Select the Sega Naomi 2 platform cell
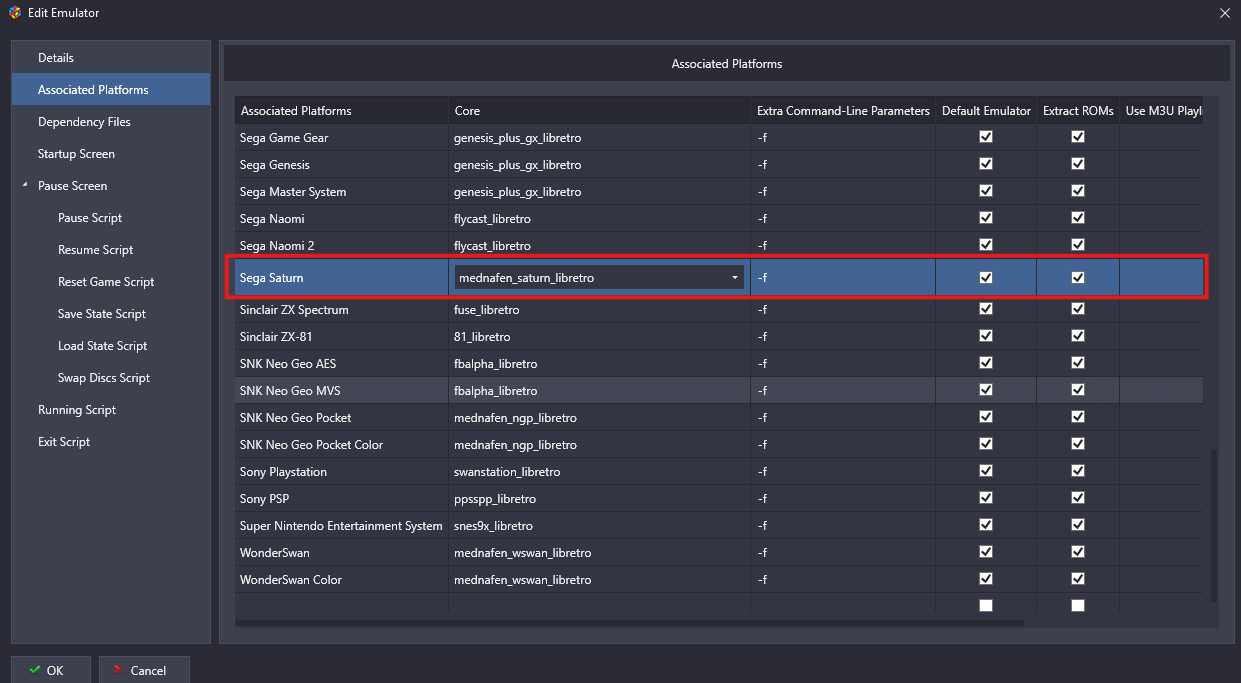 (342, 245)
